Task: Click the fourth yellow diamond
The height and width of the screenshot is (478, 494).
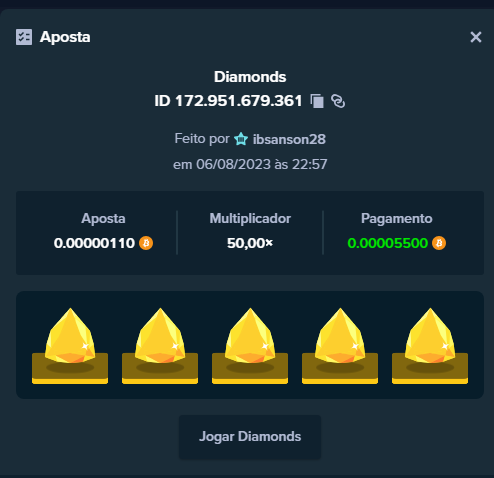Action: coord(340,336)
